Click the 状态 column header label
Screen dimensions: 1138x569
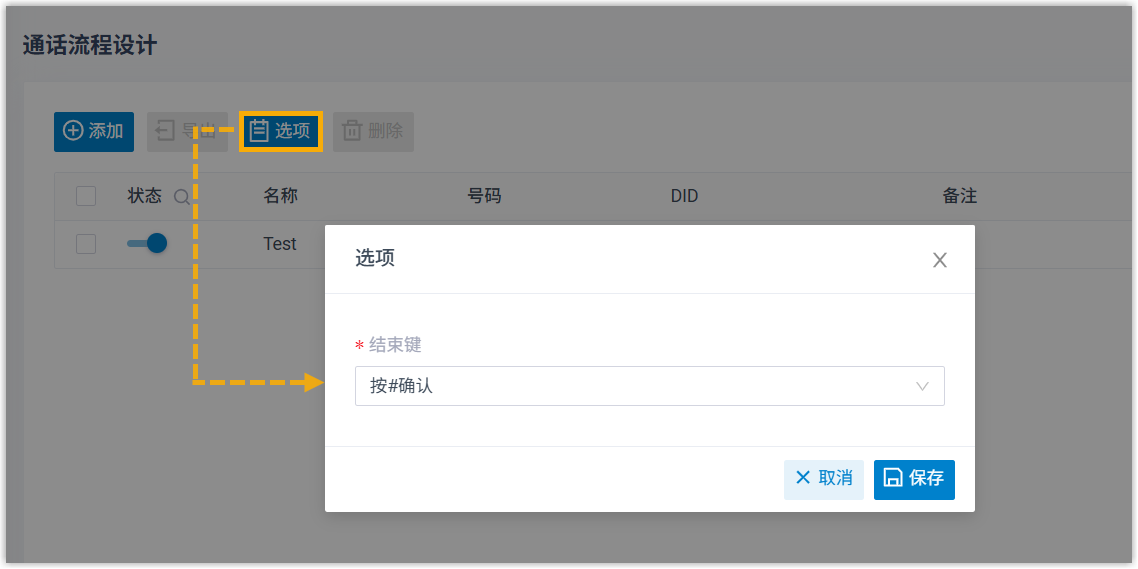[x=145, y=196]
